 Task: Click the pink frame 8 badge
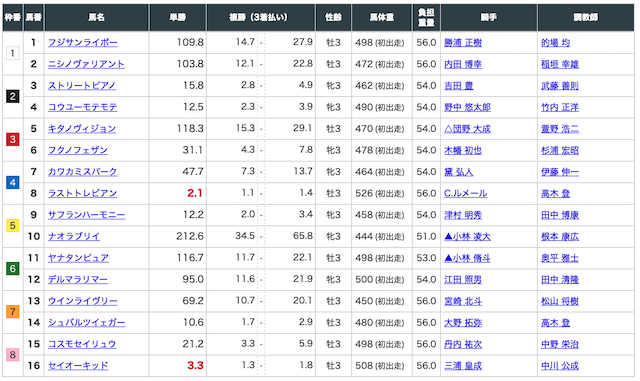tap(13, 355)
